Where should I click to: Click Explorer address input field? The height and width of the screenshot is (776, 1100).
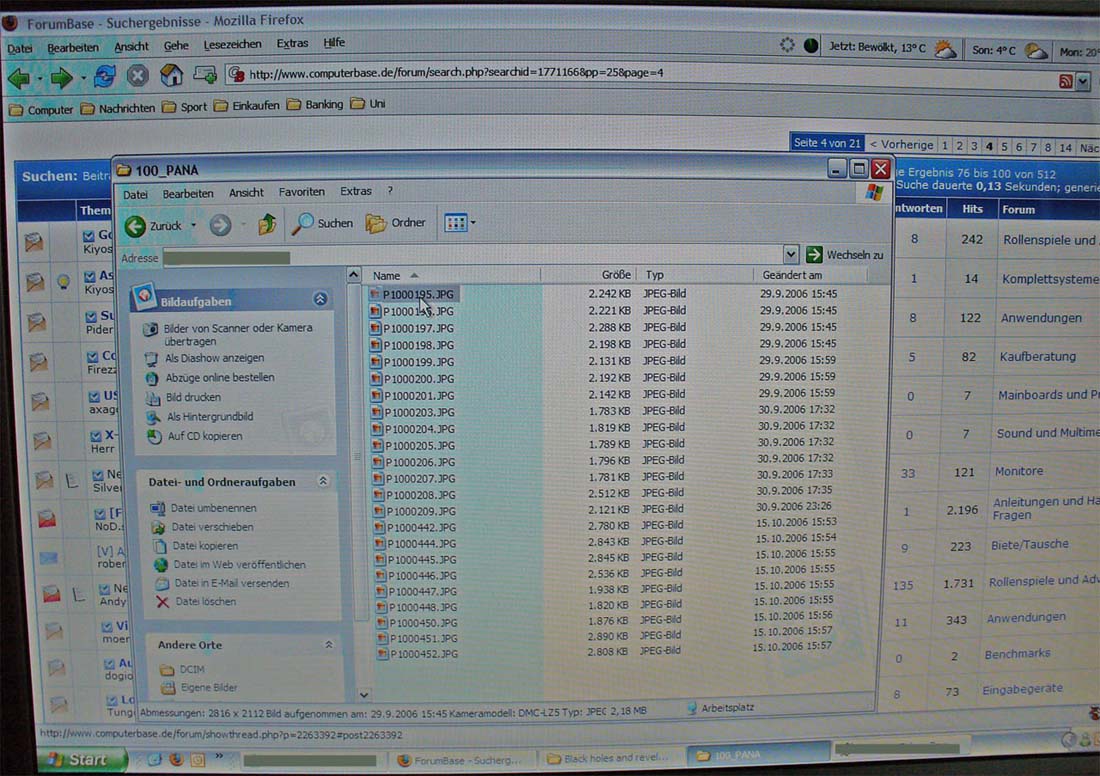pyautogui.click(x=472, y=257)
